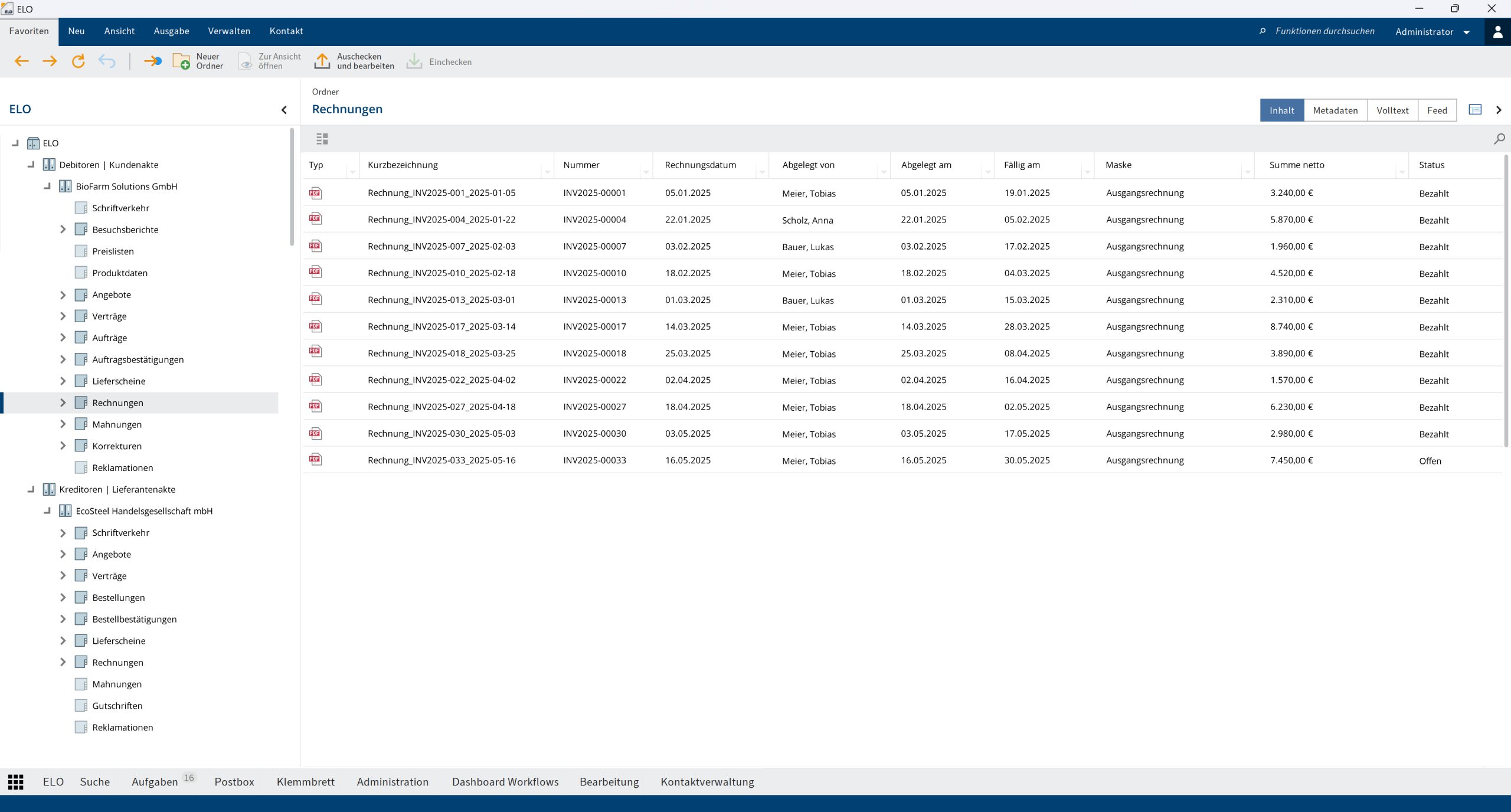Click the orange back arrow icon
The width and height of the screenshot is (1511, 812).
[22, 61]
